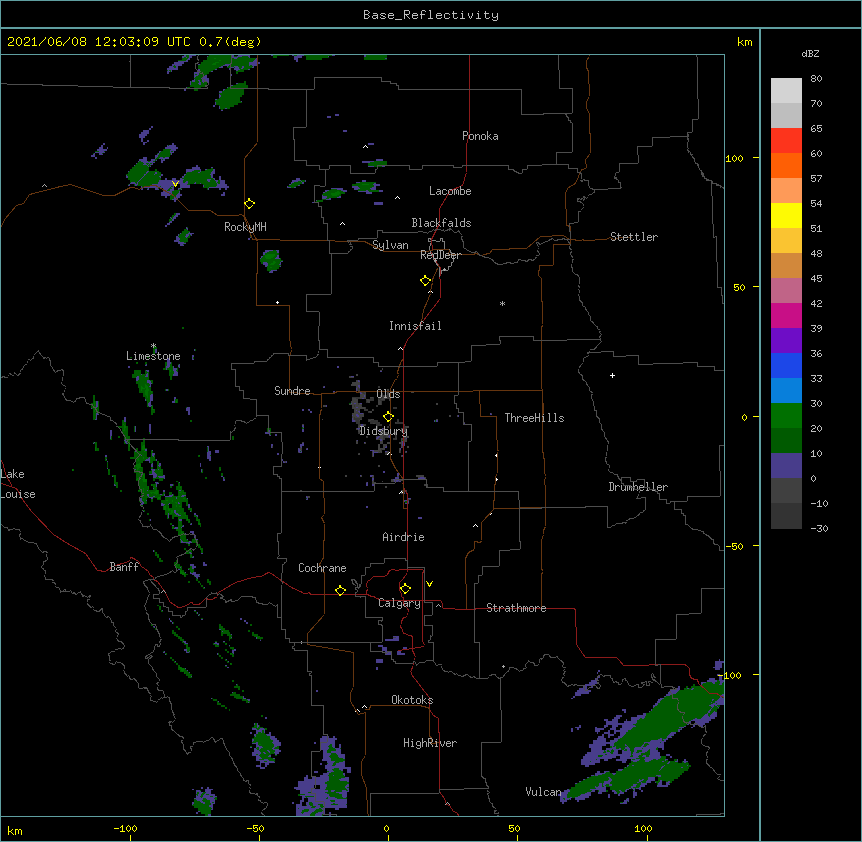Click the Sundre town label
The height and width of the screenshot is (842, 862).
292,391
